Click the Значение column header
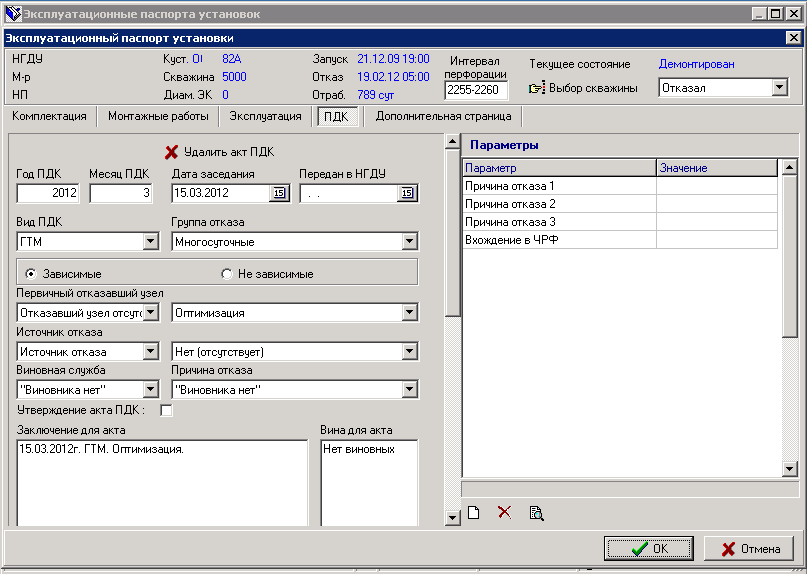The width and height of the screenshot is (807, 574). pos(717,168)
